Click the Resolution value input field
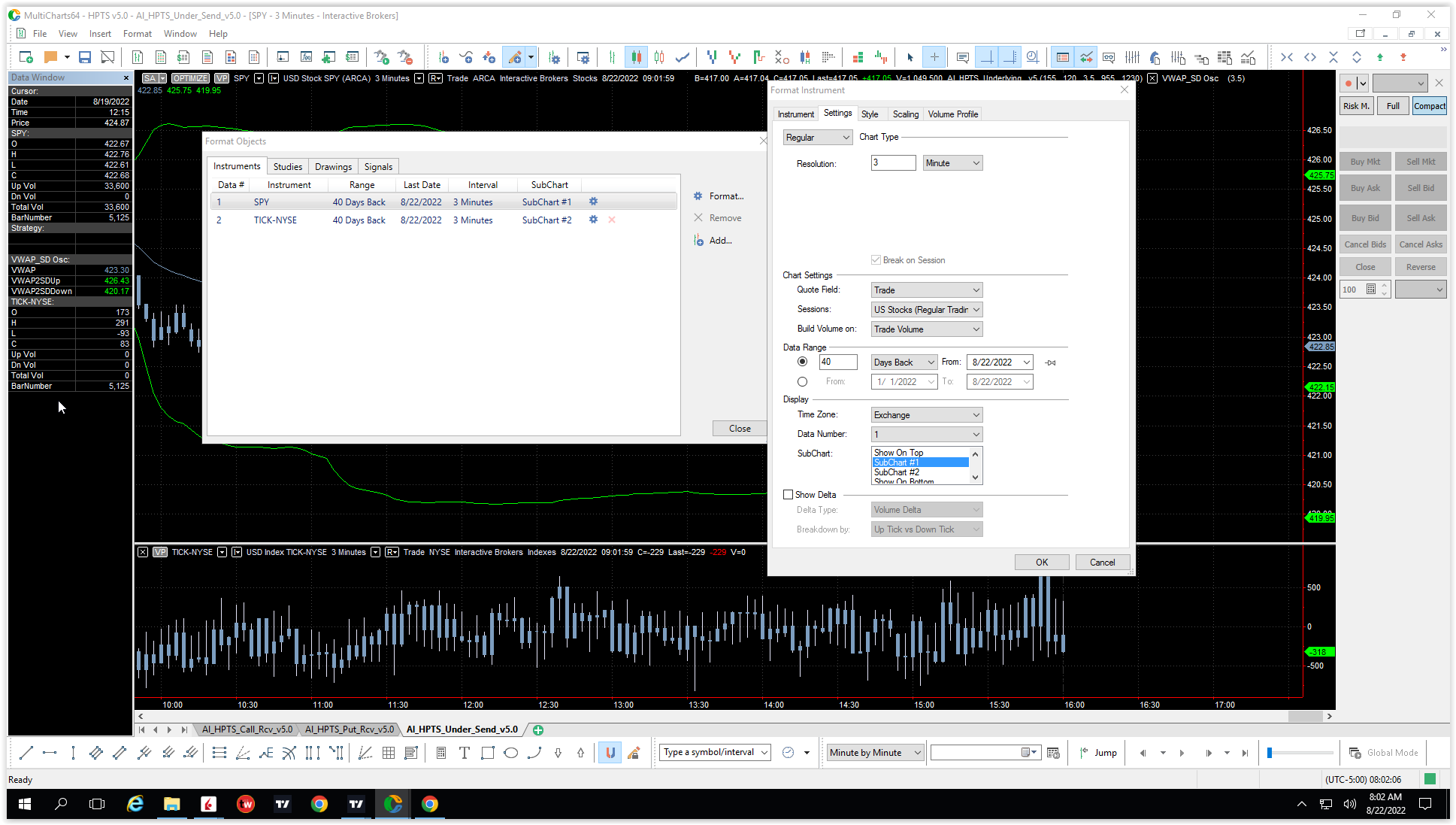The width and height of the screenshot is (1456, 825). 894,163
